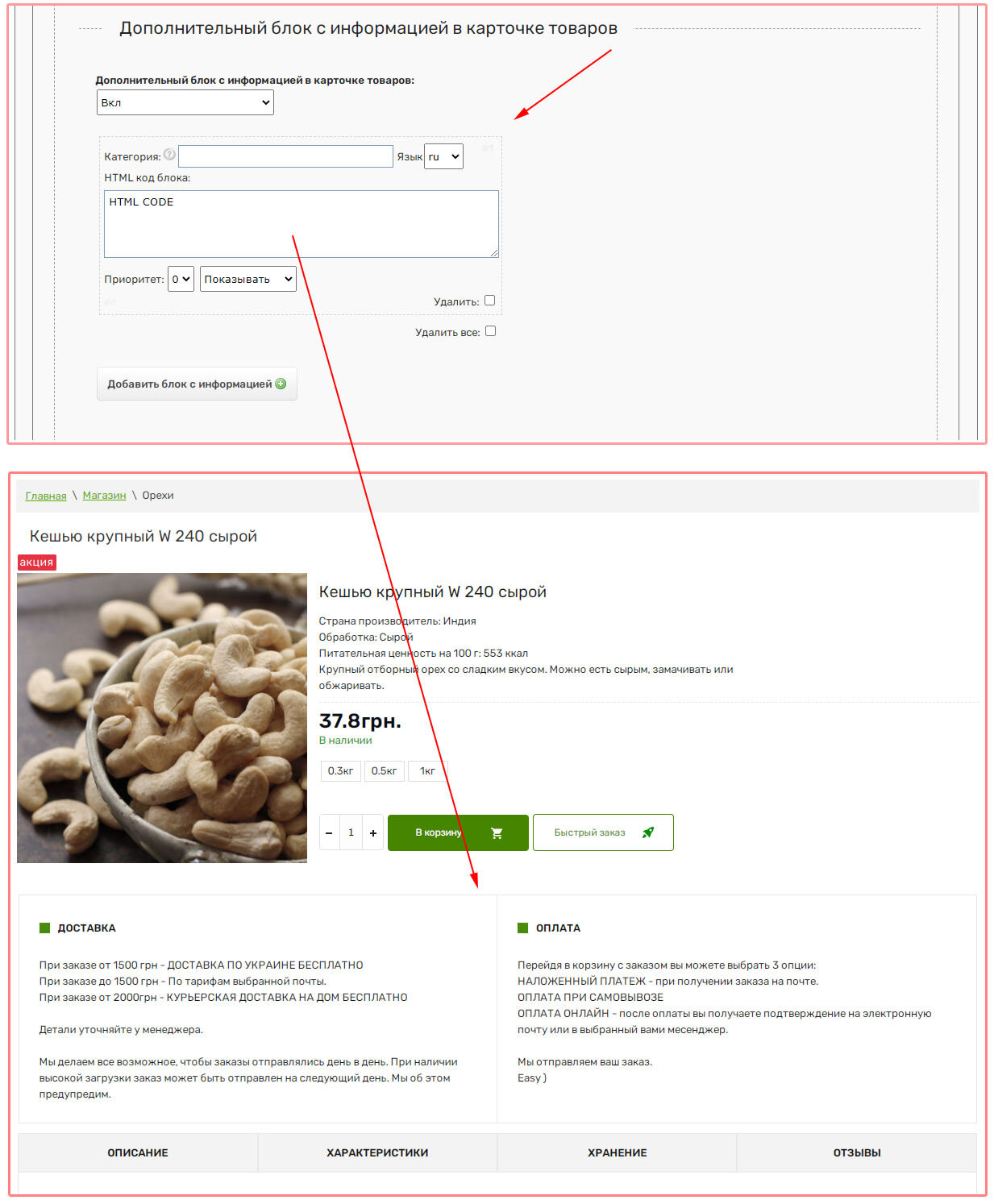Expand the Приоритет dropdown
The image size is (994, 1204).
[181, 279]
